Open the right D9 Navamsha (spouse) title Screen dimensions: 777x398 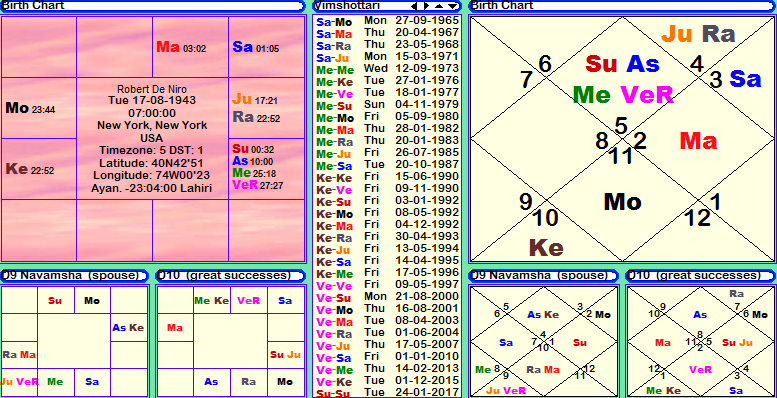pos(539,275)
